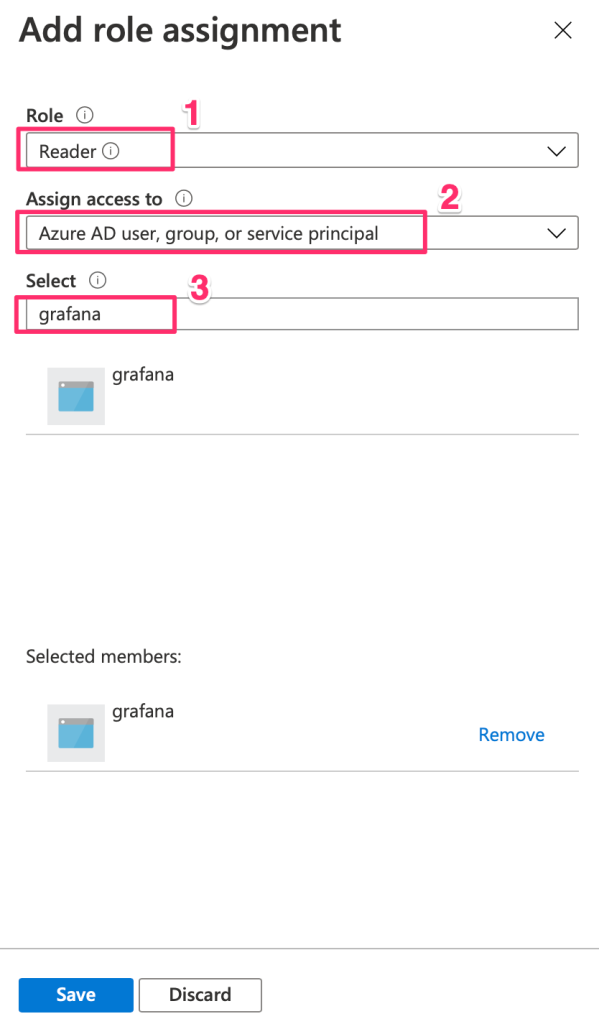Click the info icon beside Select label
This screenshot has height=1024, width=599.
[97, 280]
